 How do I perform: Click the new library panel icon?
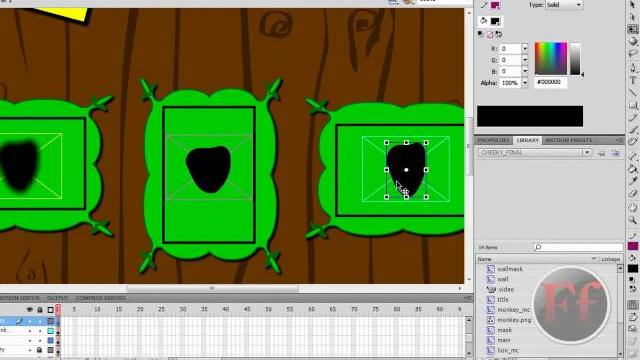pyautogui.click(x=616, y=153)
